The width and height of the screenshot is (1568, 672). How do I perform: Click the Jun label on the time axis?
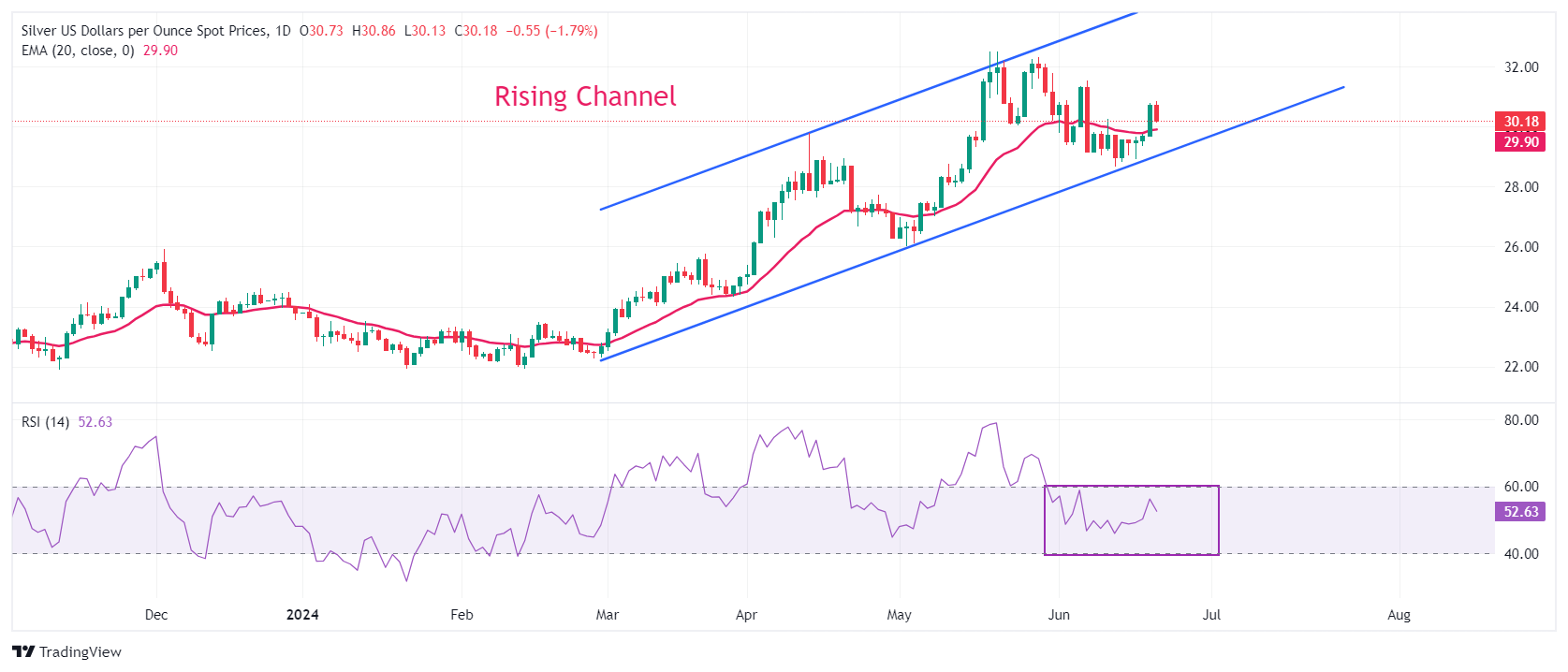click(1059, 615)
